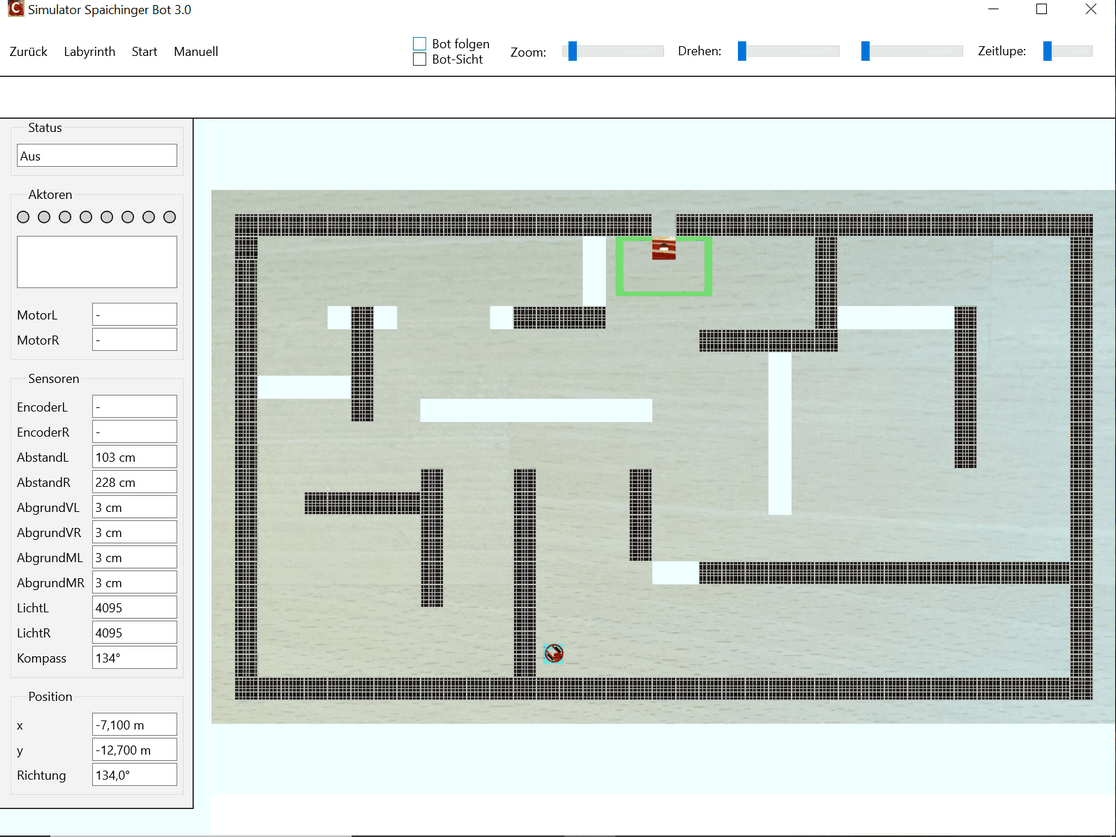
Task: Click the Kompass value field
Action: click(134, 658)
